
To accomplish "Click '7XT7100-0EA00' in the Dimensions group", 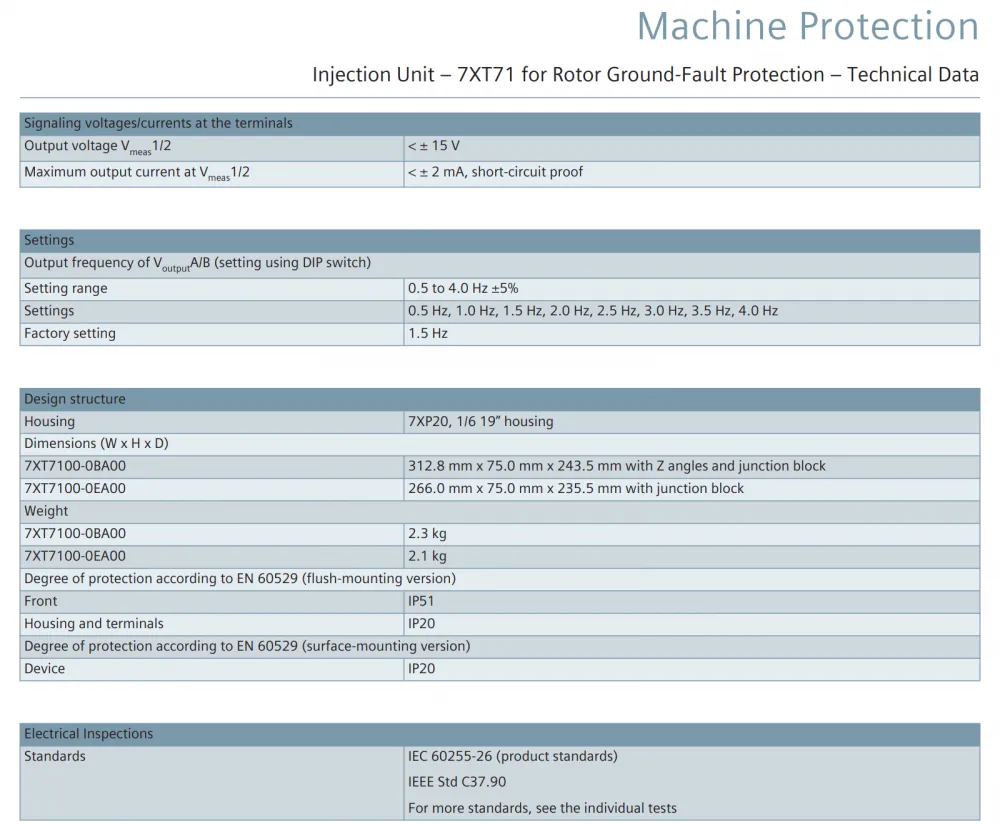I will pyautogui.click(x=75, y=489).
